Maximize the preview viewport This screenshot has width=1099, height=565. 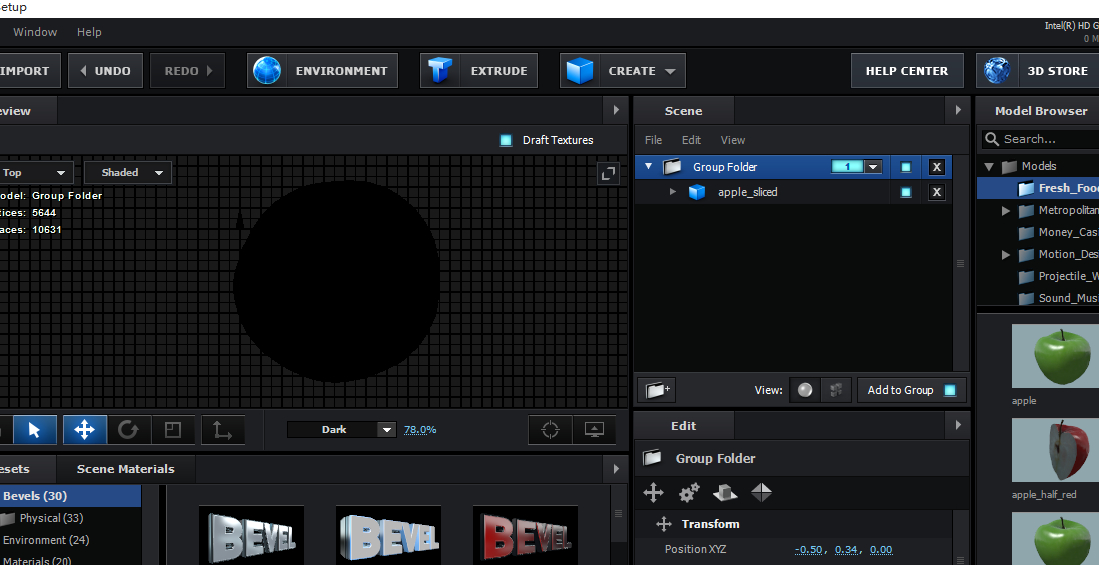click(608, 173)
